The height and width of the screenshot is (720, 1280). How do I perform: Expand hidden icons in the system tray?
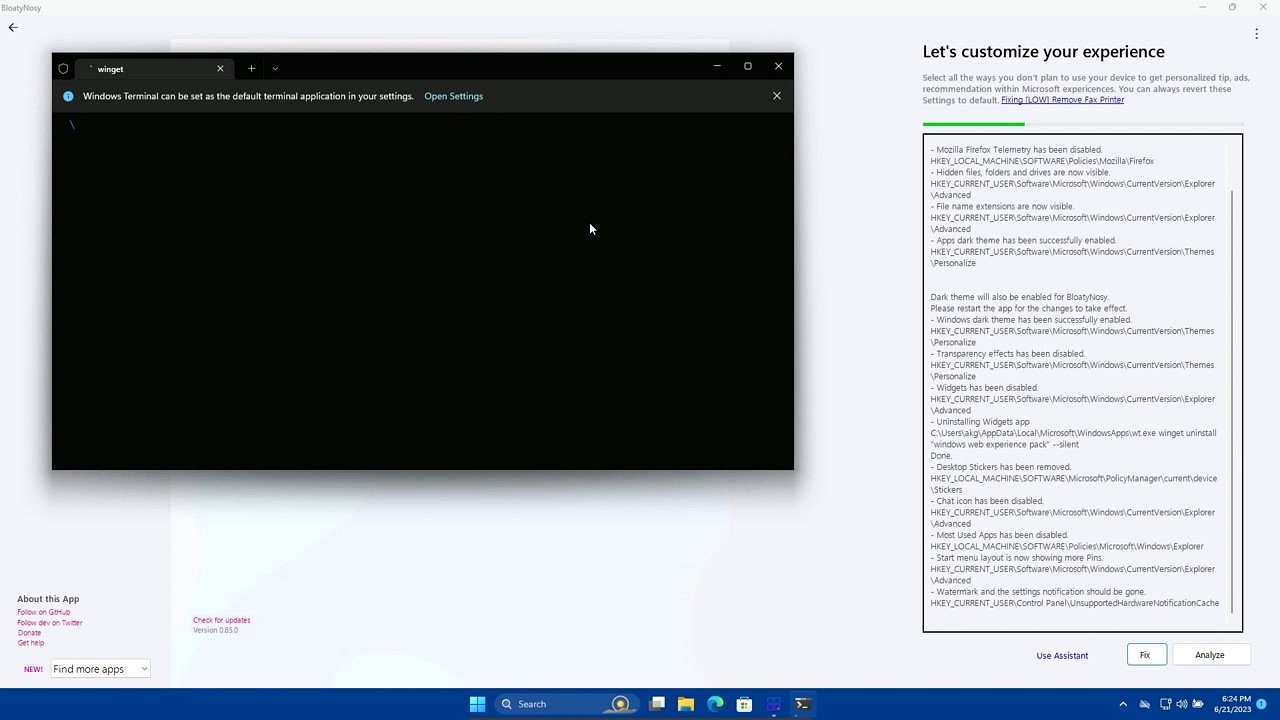[1123, 704]
